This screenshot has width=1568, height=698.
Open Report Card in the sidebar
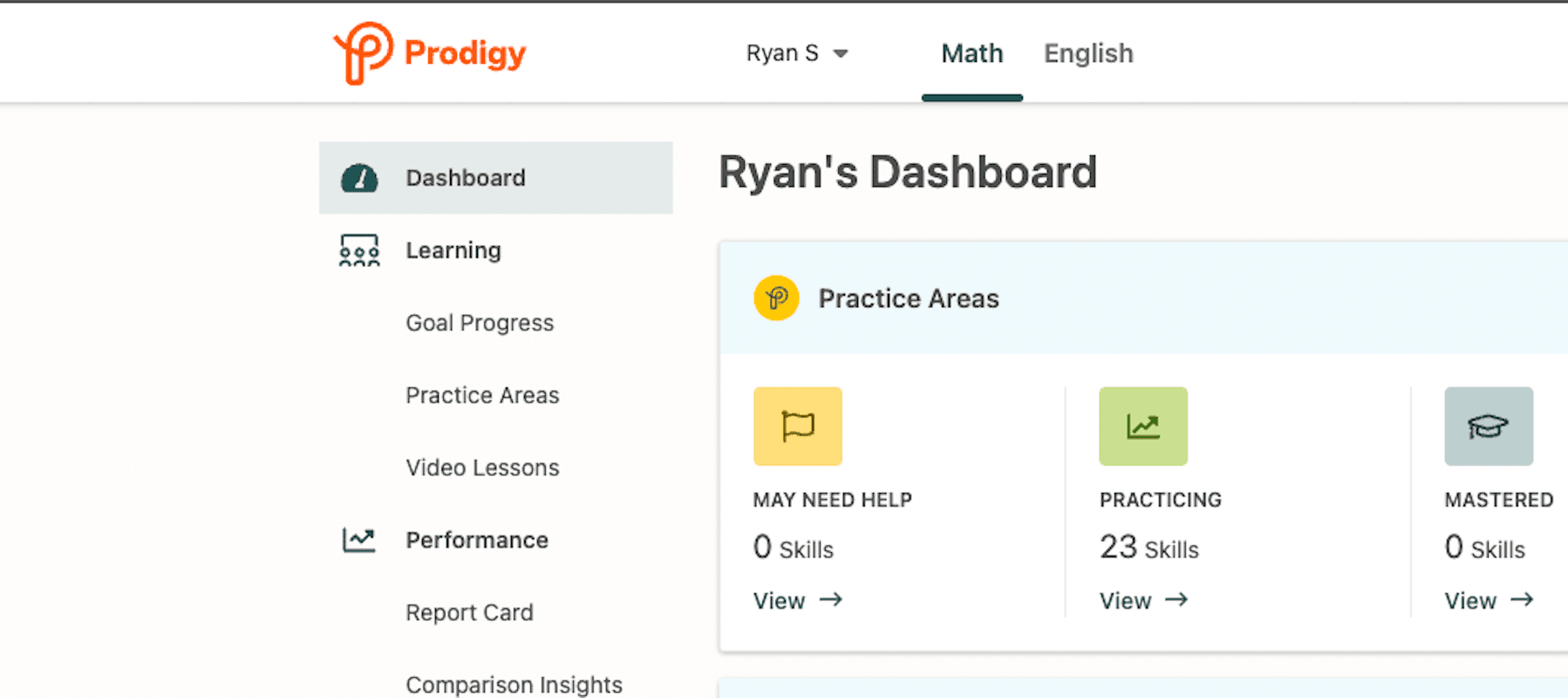(x=469, y=612)
